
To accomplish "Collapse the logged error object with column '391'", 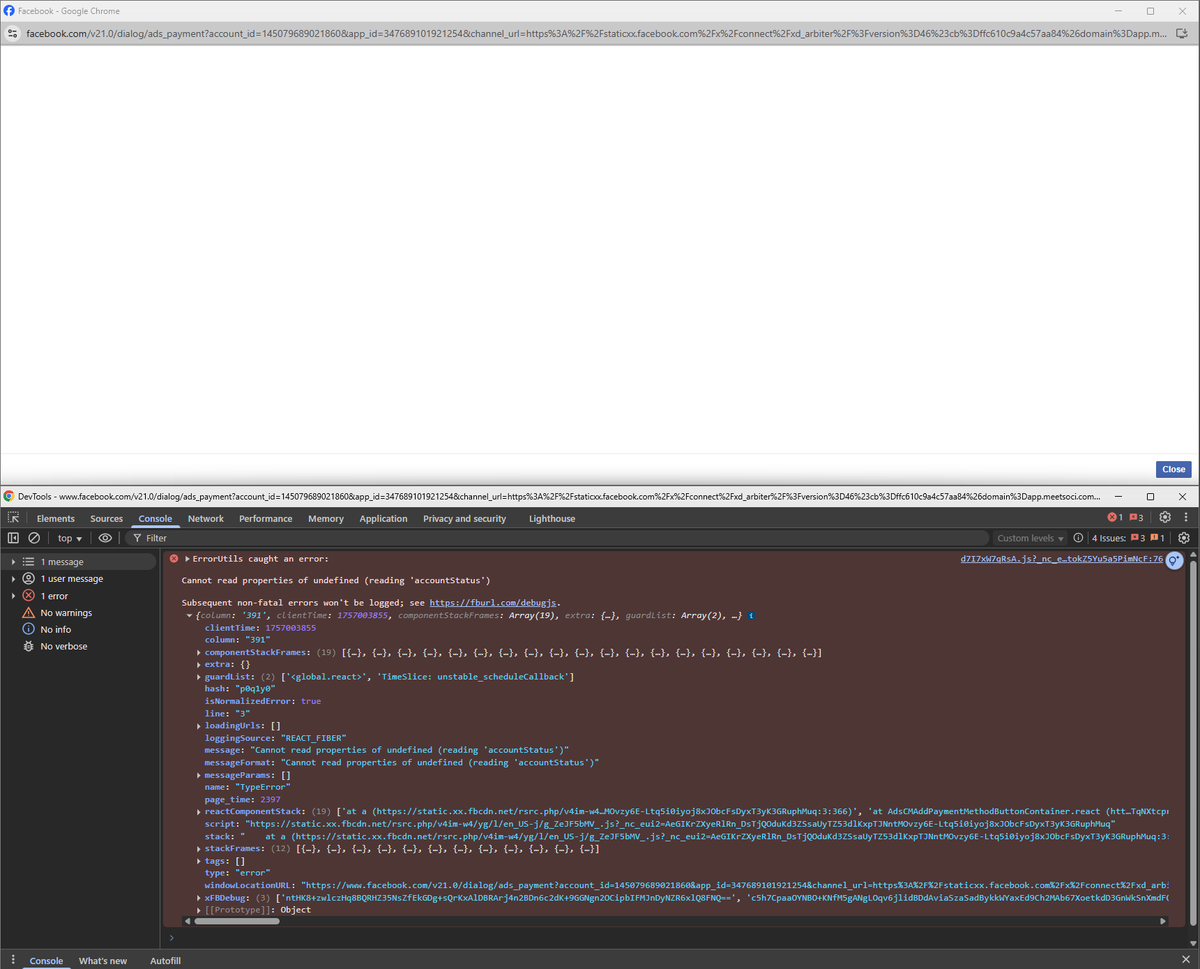I will tap(188, 615).
